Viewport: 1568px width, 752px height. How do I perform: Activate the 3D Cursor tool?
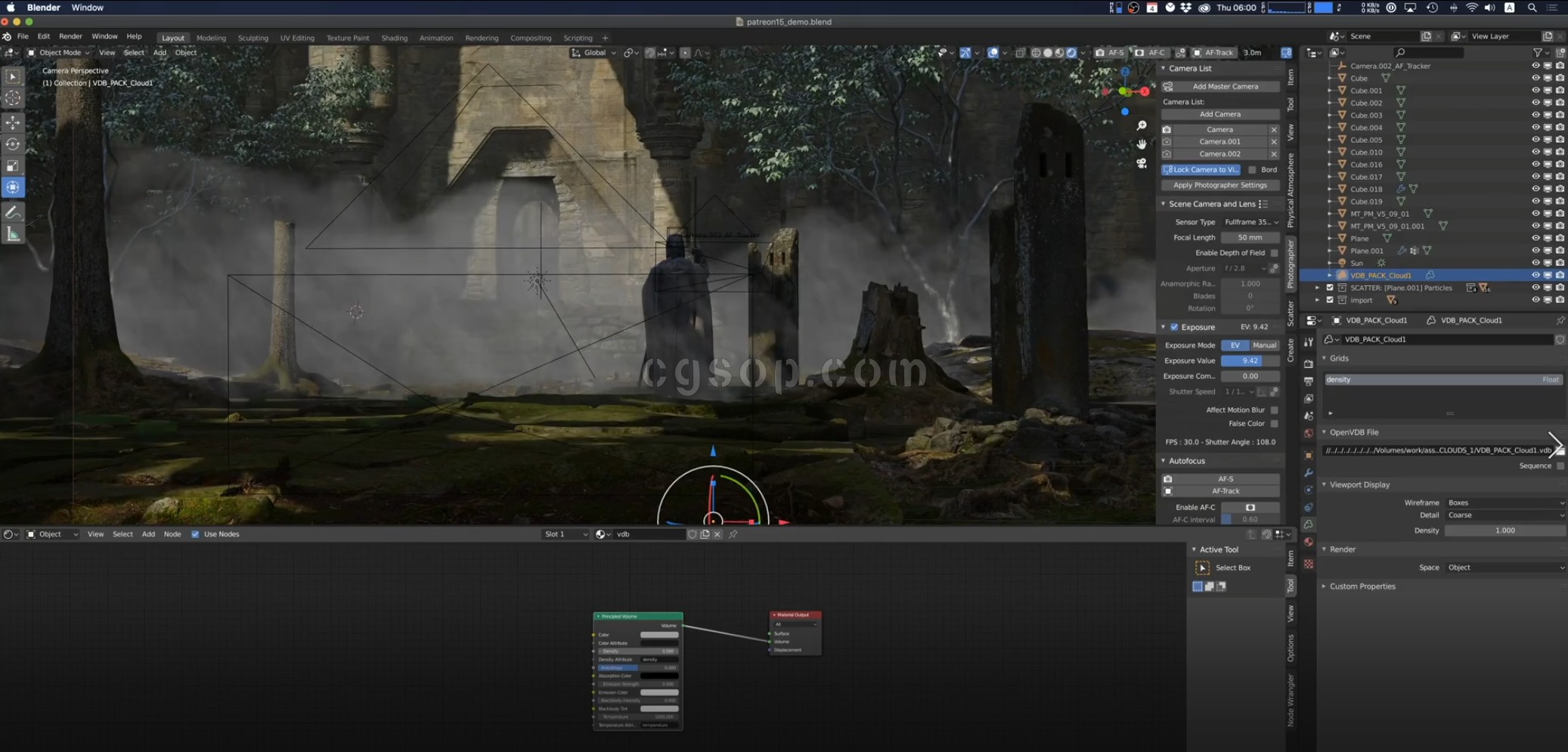tap(13, 98)
